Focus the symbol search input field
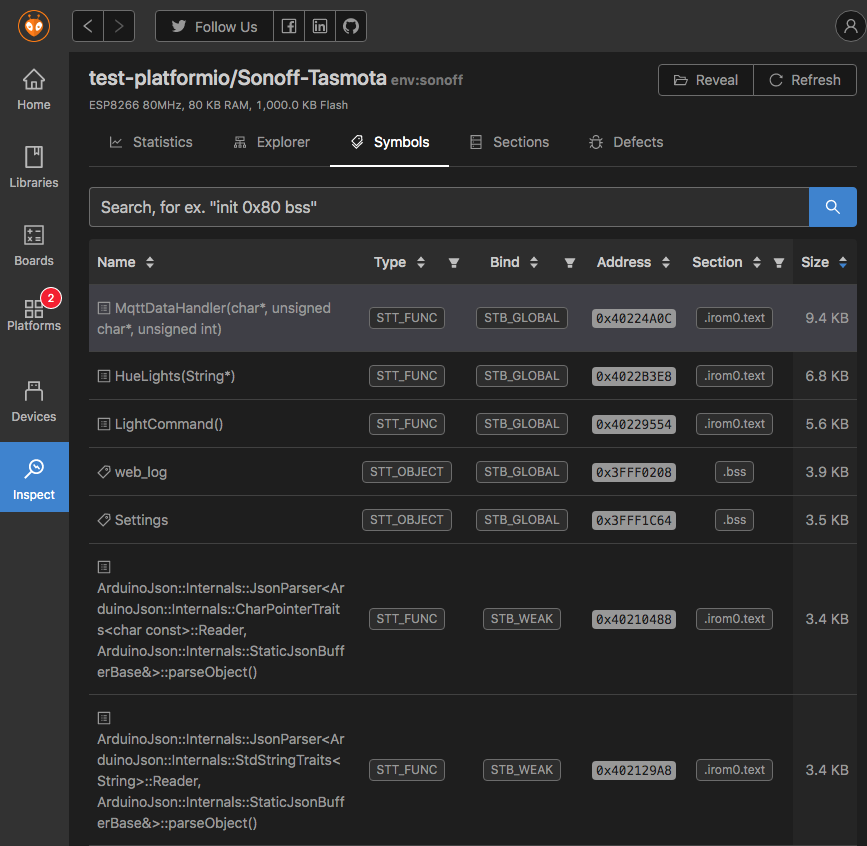 point(449,207)
